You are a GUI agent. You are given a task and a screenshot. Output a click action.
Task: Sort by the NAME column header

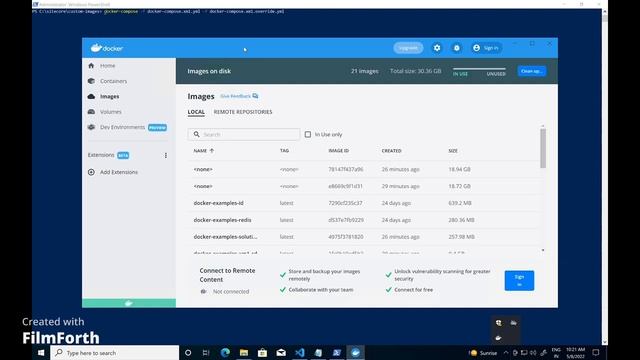[203, 151]
